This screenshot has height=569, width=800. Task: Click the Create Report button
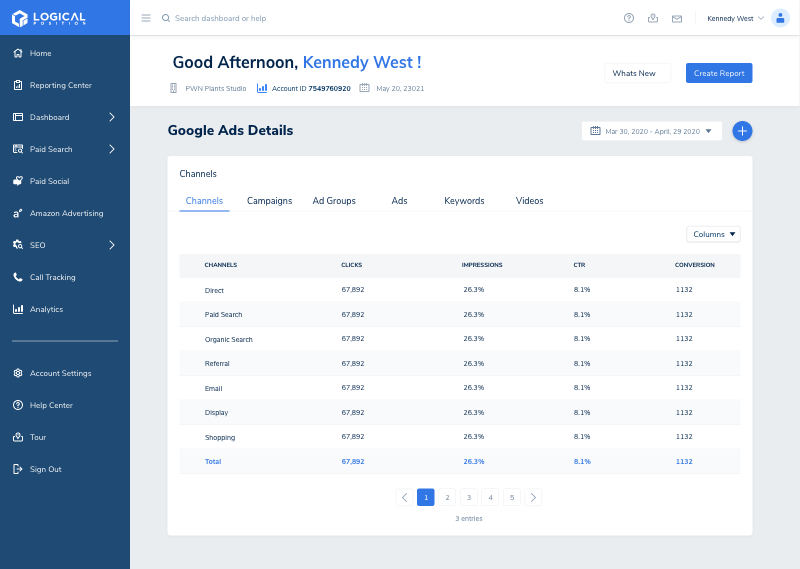(719, 73)
